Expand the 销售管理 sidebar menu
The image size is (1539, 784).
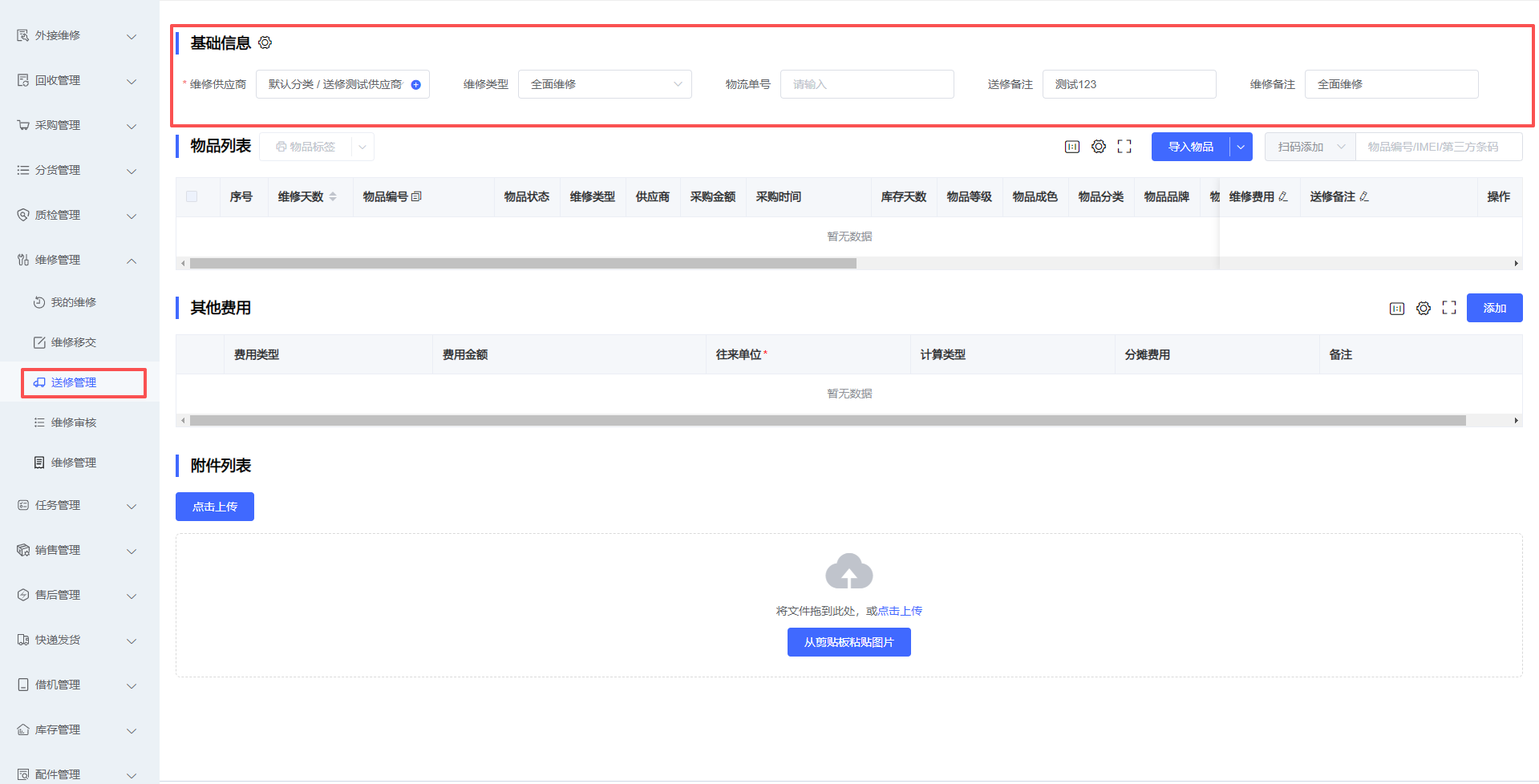(x=76, y=551)
